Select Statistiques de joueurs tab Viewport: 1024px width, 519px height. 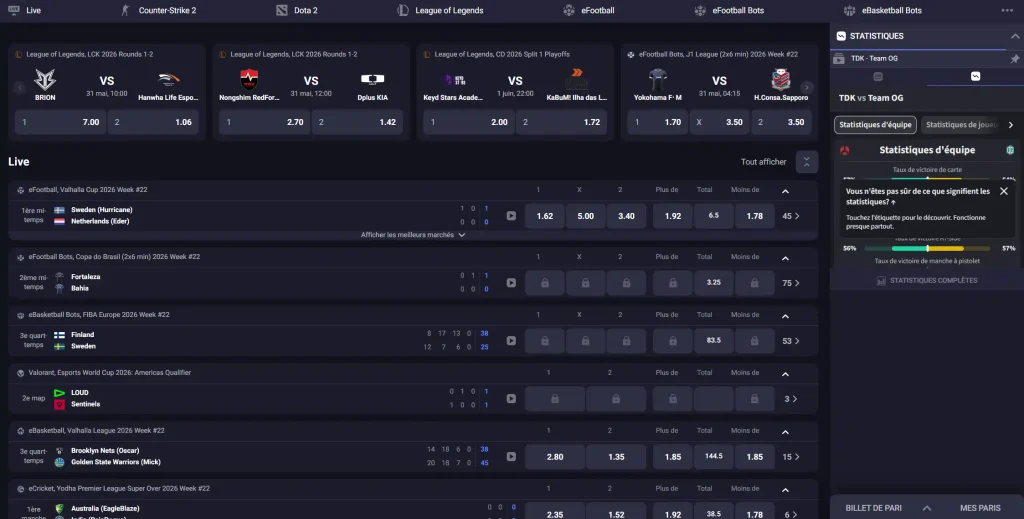coord(962,125)
